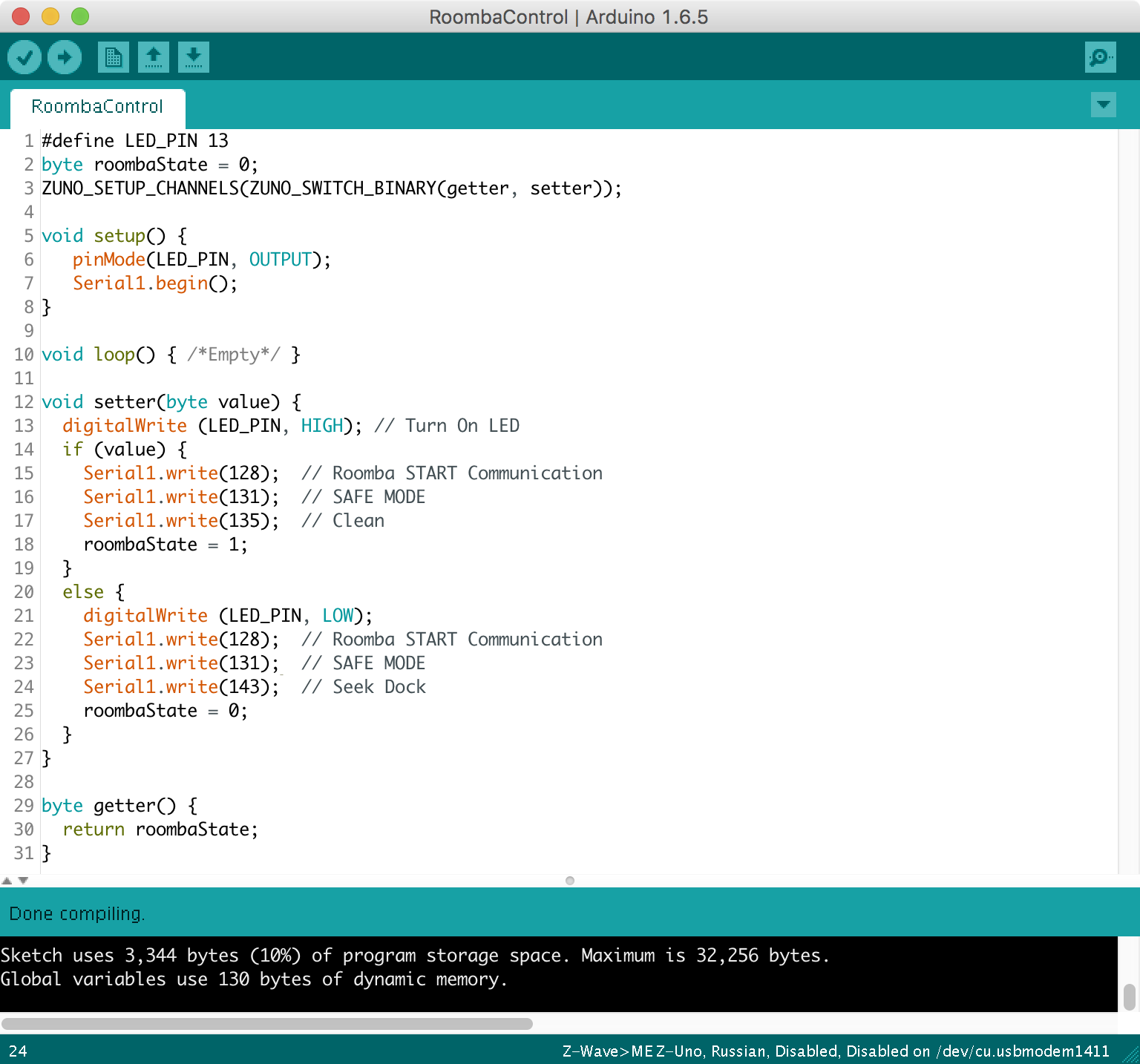Screen dimensions: 1140x1064
Task: Click the line number '24' in status bar
Action: pyautogui.click(x=18, y=1051)
